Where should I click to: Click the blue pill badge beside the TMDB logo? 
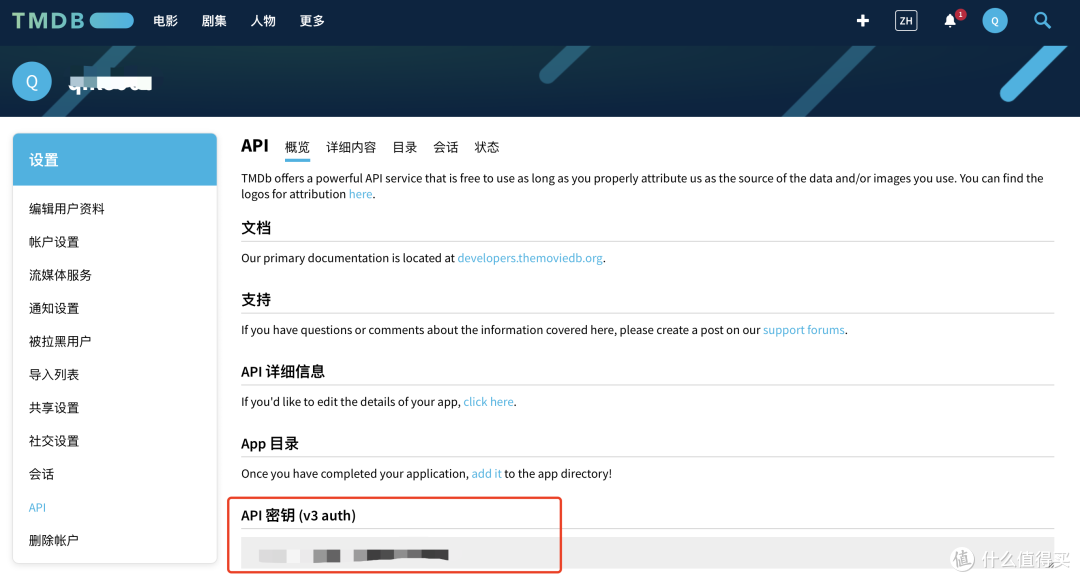(x=112, y=19)
